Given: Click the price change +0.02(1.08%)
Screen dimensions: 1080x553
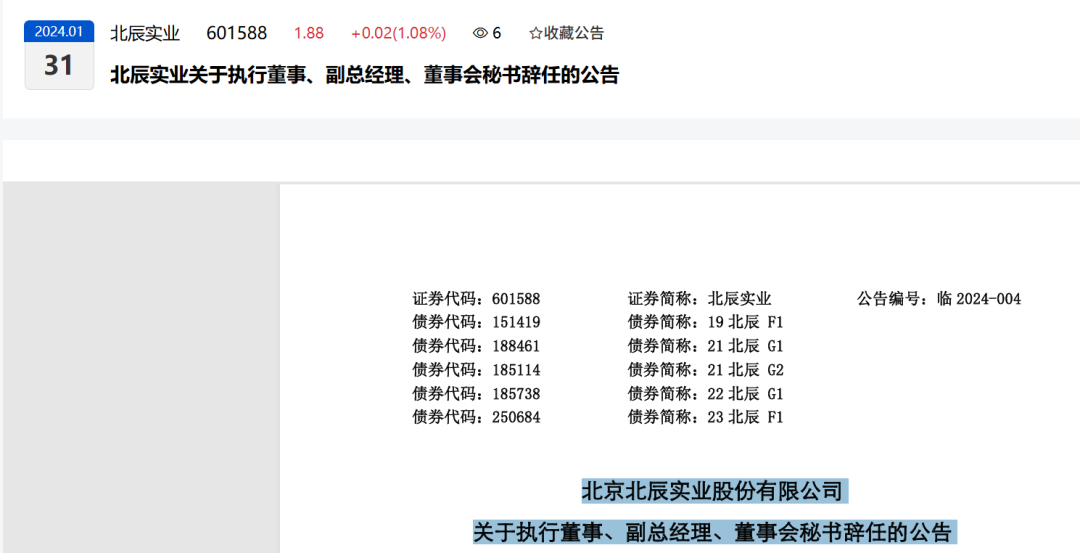Looking at the screenshot, I should (398, 33).
